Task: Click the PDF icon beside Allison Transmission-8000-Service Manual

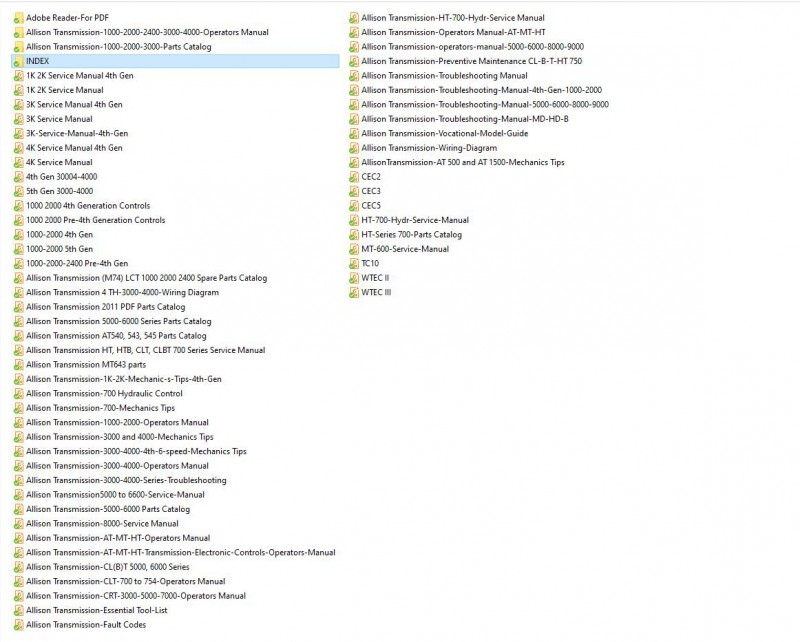Action: point(18,524)
